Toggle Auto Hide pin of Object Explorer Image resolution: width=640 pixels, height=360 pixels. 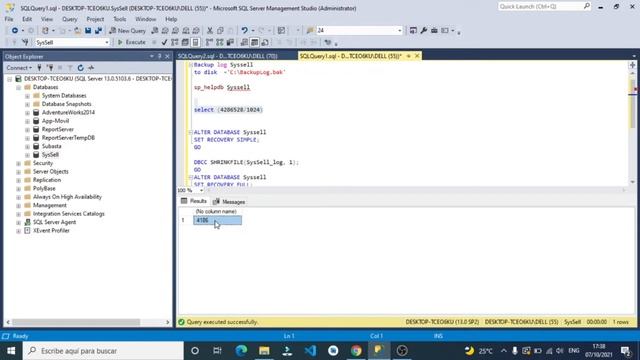pos(160,56)
